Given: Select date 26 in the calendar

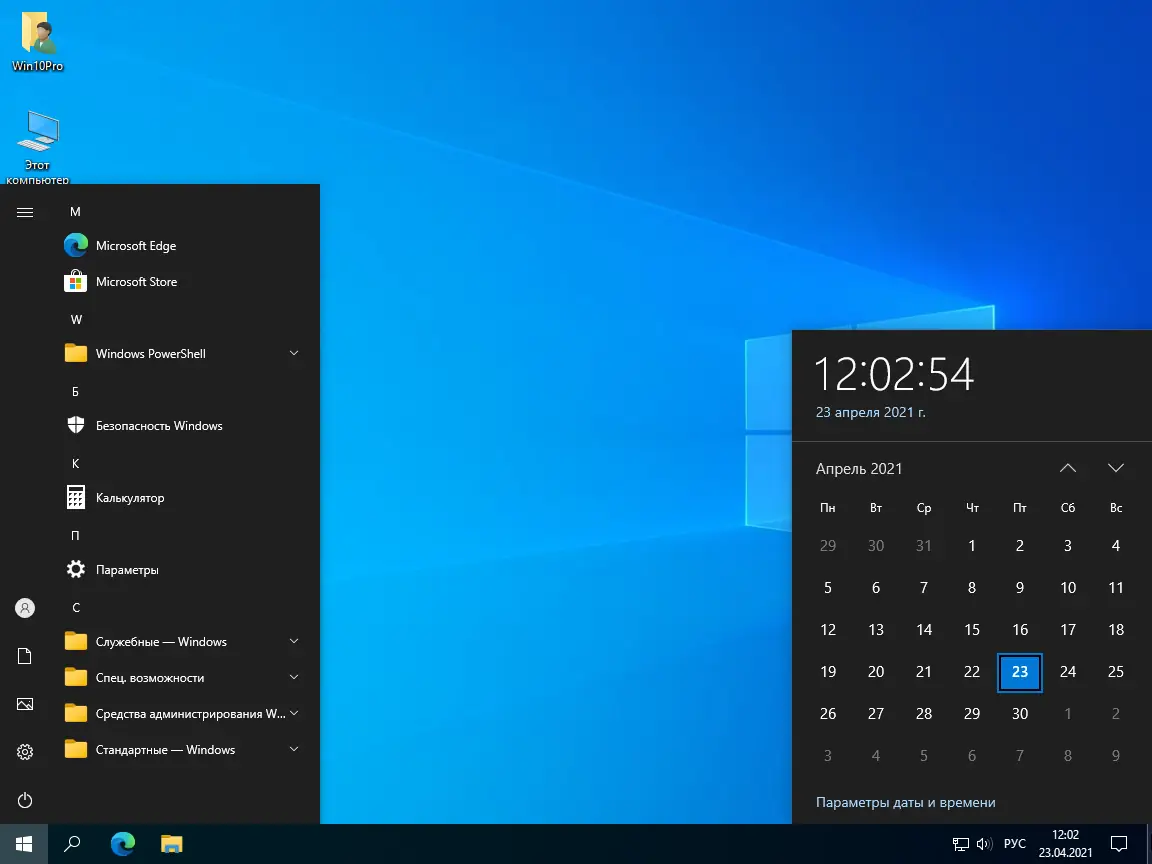Looking at the screenshot, I should click(x=828, y=713).
